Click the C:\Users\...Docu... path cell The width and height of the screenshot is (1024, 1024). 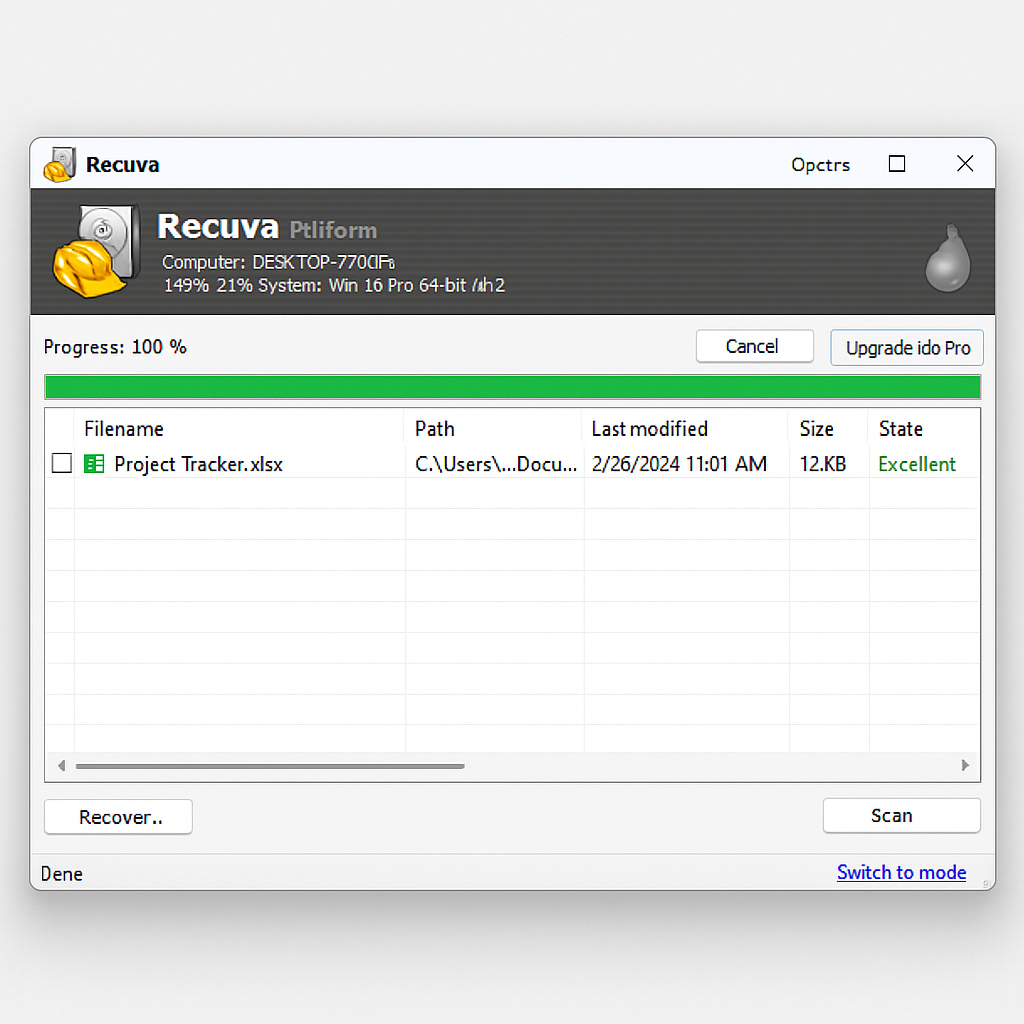click(496, 464)
